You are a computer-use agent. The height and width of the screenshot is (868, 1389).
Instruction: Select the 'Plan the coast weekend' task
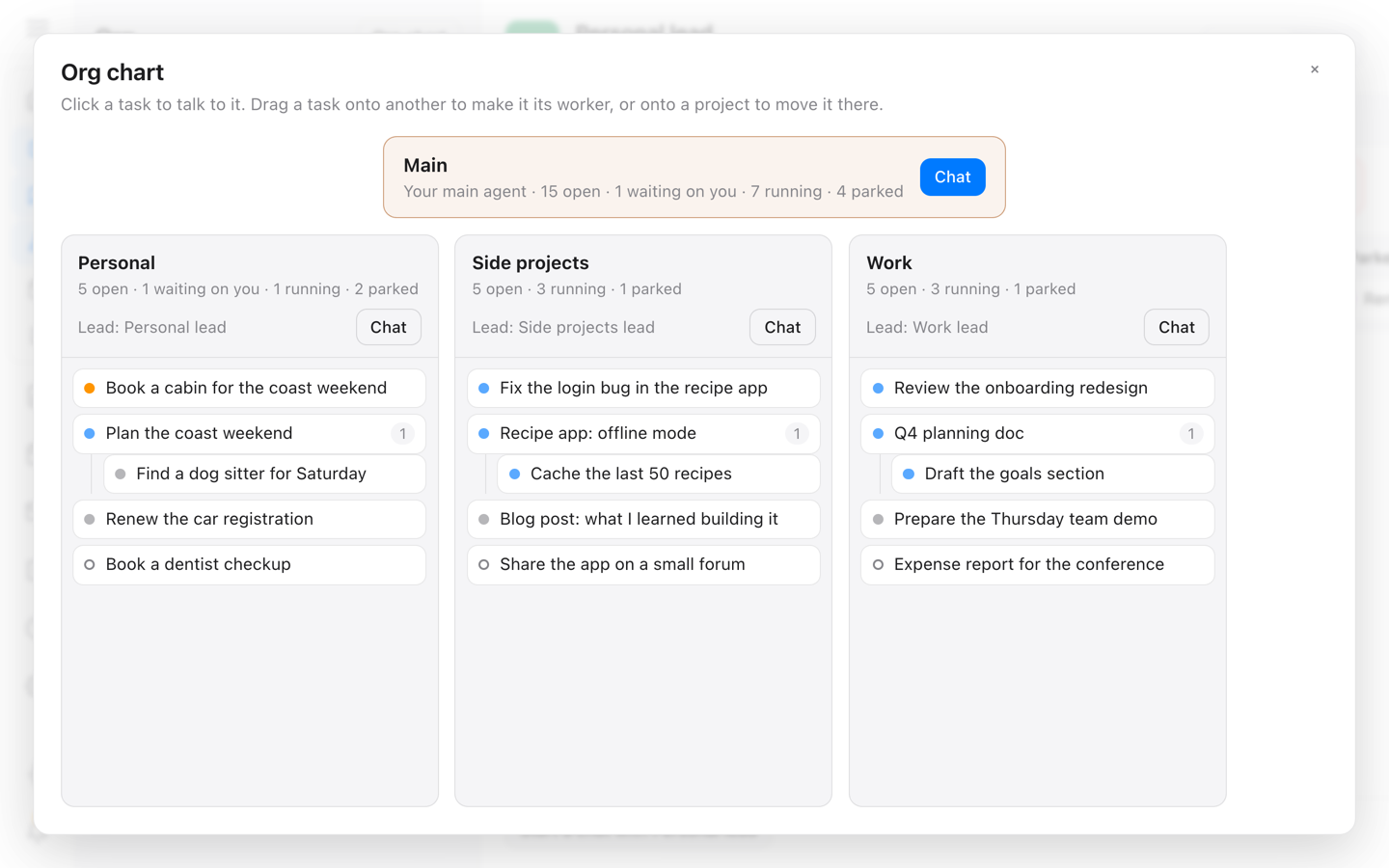point(250,433)
